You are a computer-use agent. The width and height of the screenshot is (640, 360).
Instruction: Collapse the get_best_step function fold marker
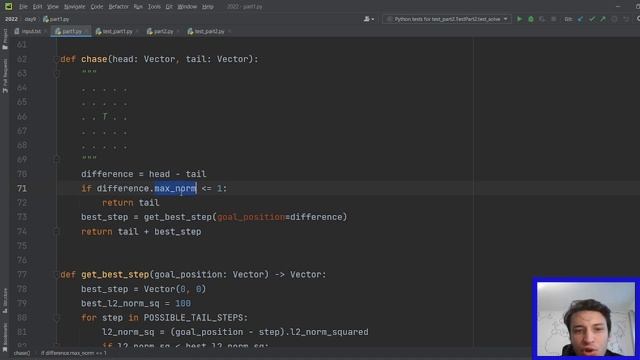point(57,275)
